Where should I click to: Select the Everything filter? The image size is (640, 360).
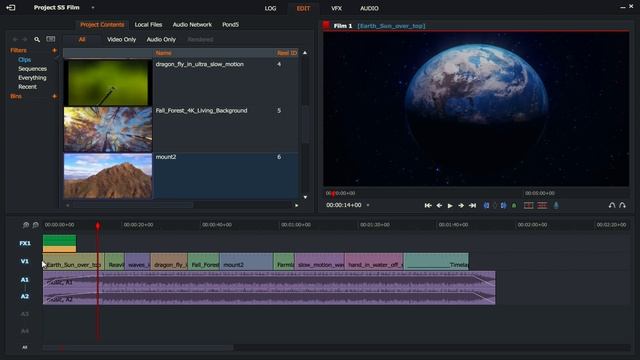point(32,78)
